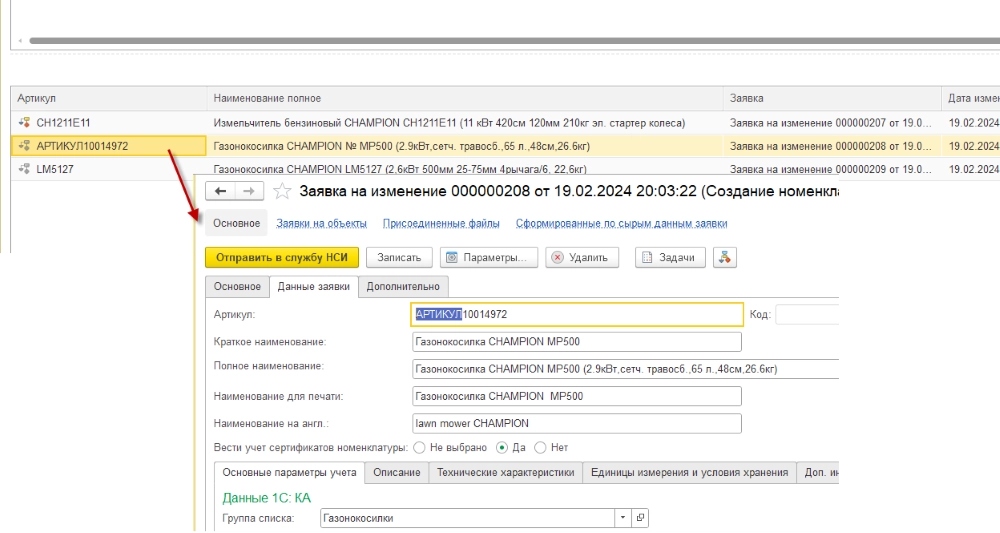The width and height of the screenshot is (1000, 533).
Task: Click the Наименование для печати field
Action: pos(577,396)
